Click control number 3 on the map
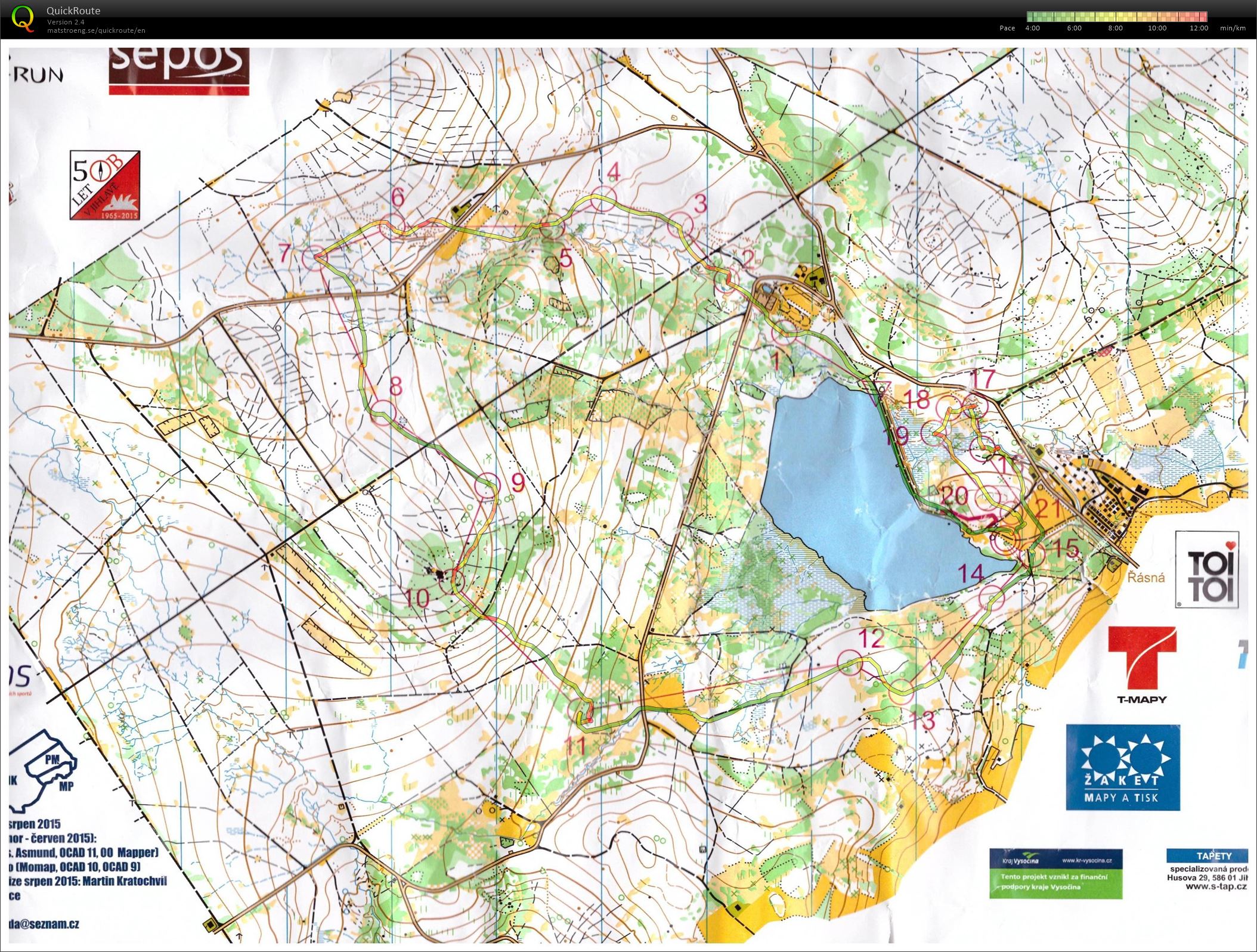This screenshot has height=952, width=1257. 701,203
